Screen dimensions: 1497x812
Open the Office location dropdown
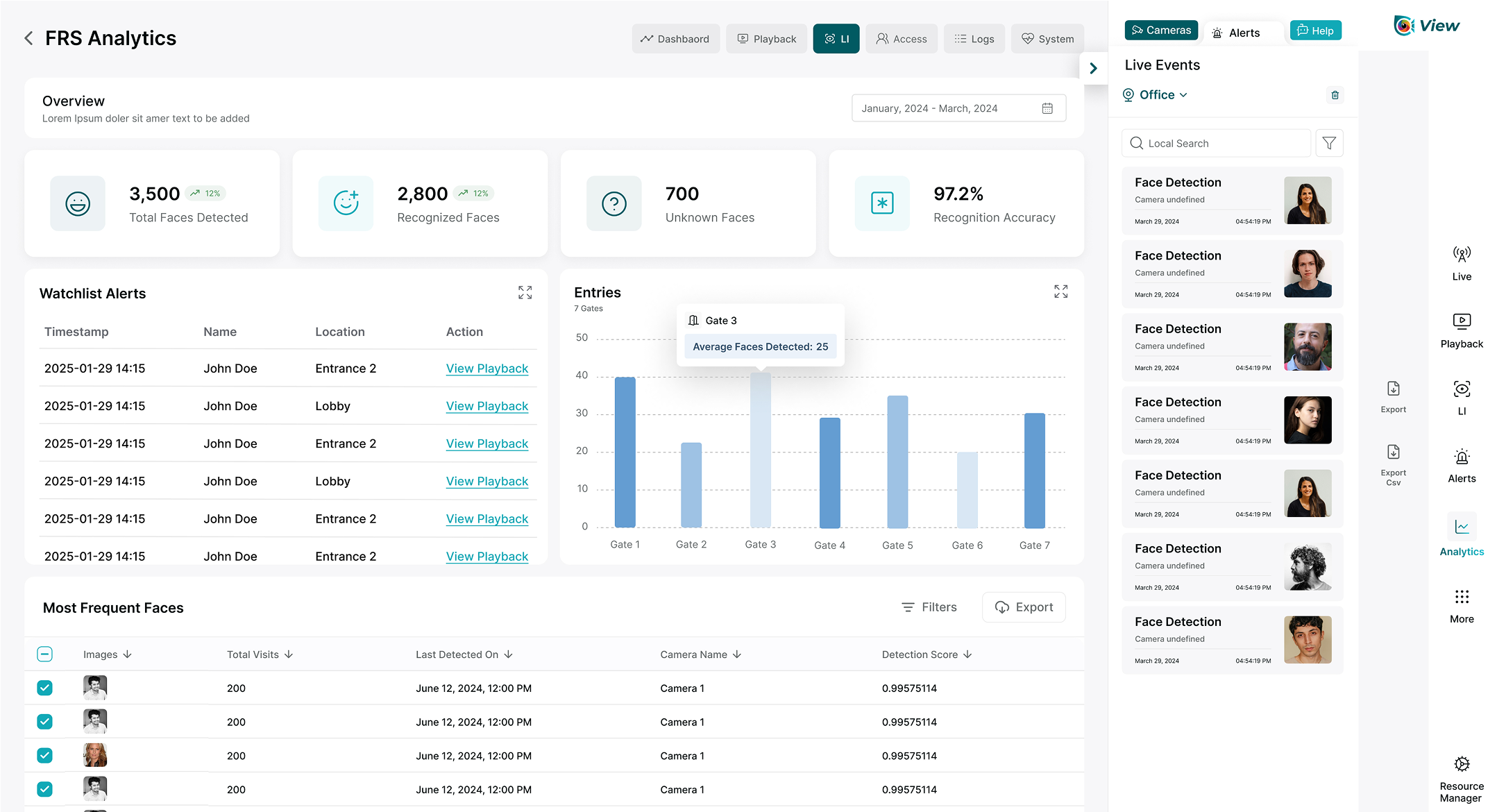point(1156,95)
